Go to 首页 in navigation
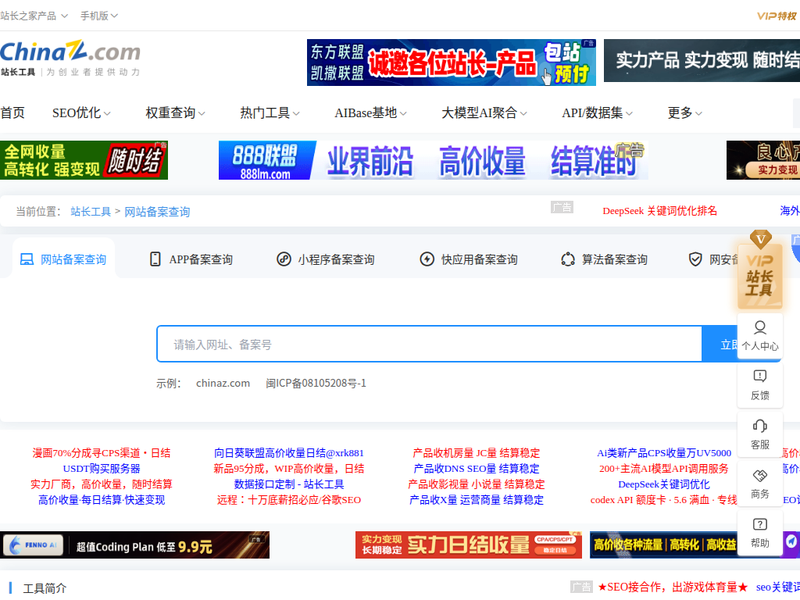 (12, 113)
